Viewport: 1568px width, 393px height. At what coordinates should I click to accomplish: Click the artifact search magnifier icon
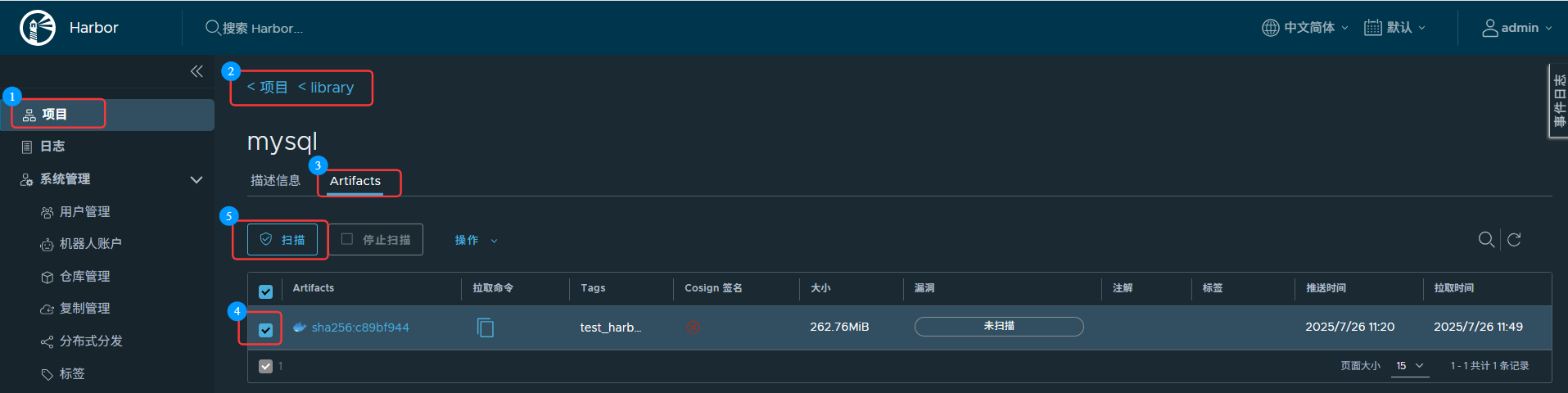pyautogui.click(x=1486, y=239)
